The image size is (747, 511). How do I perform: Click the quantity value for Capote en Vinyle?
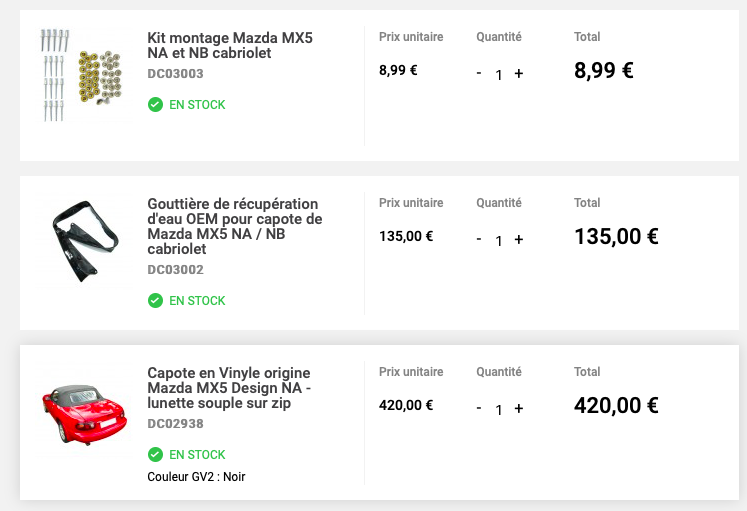pyautogui.click(x=499, y=410)
